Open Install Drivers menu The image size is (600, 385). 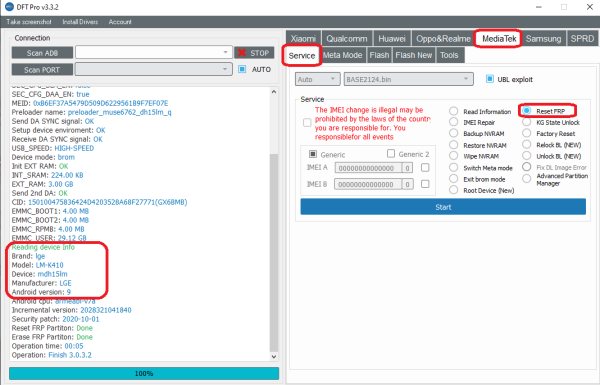coord(80,22)
